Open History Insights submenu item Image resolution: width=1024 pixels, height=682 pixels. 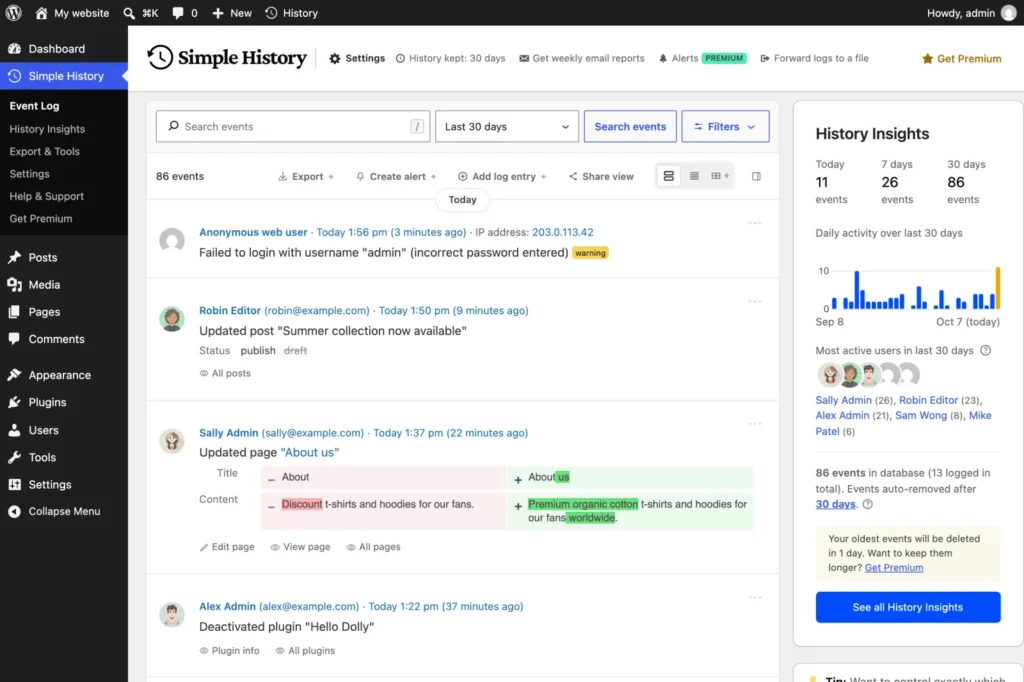click(47, 129)
